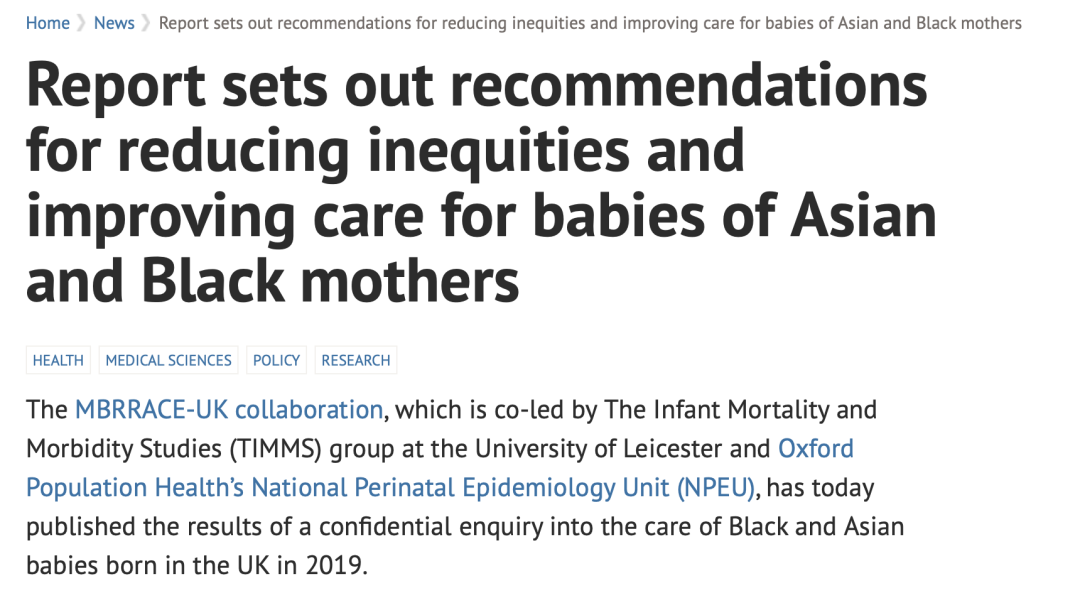The width and height of the screenshot is (1080, 598).
Task: Select the current page title in breadcrumb
Action: pos(590,22)
